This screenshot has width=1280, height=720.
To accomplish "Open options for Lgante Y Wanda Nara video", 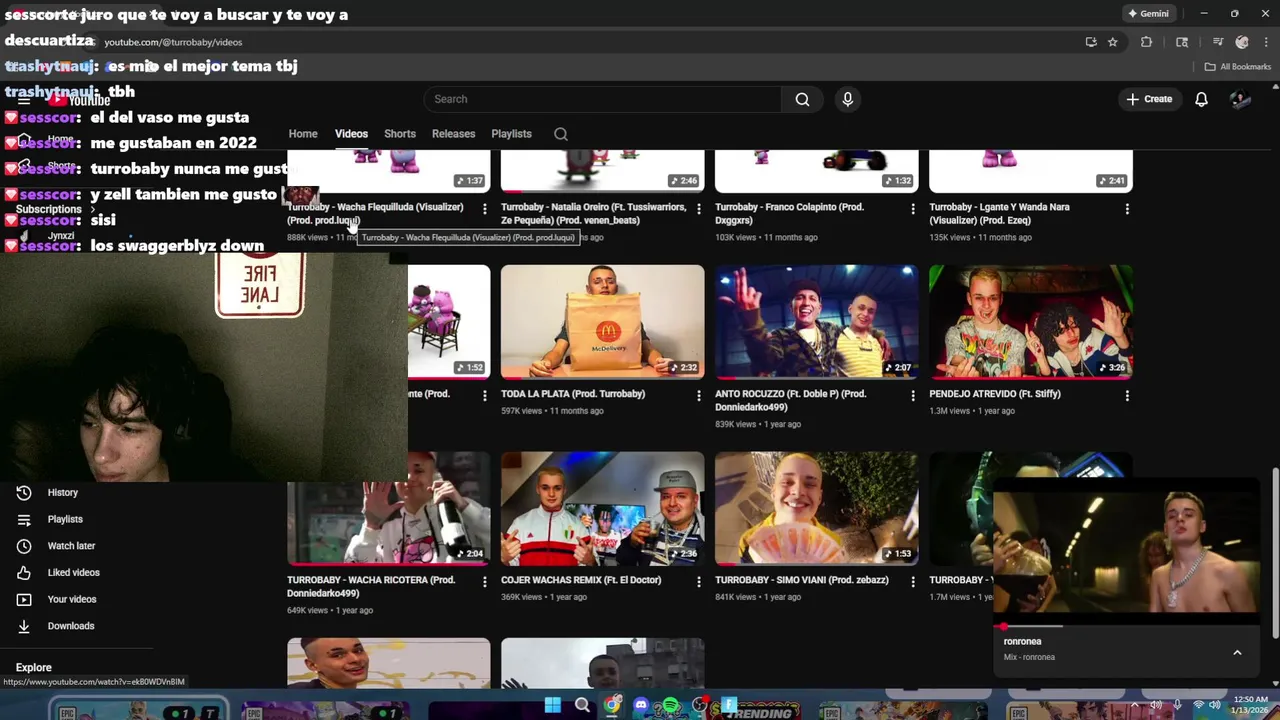I will (x=1127, y=209).
